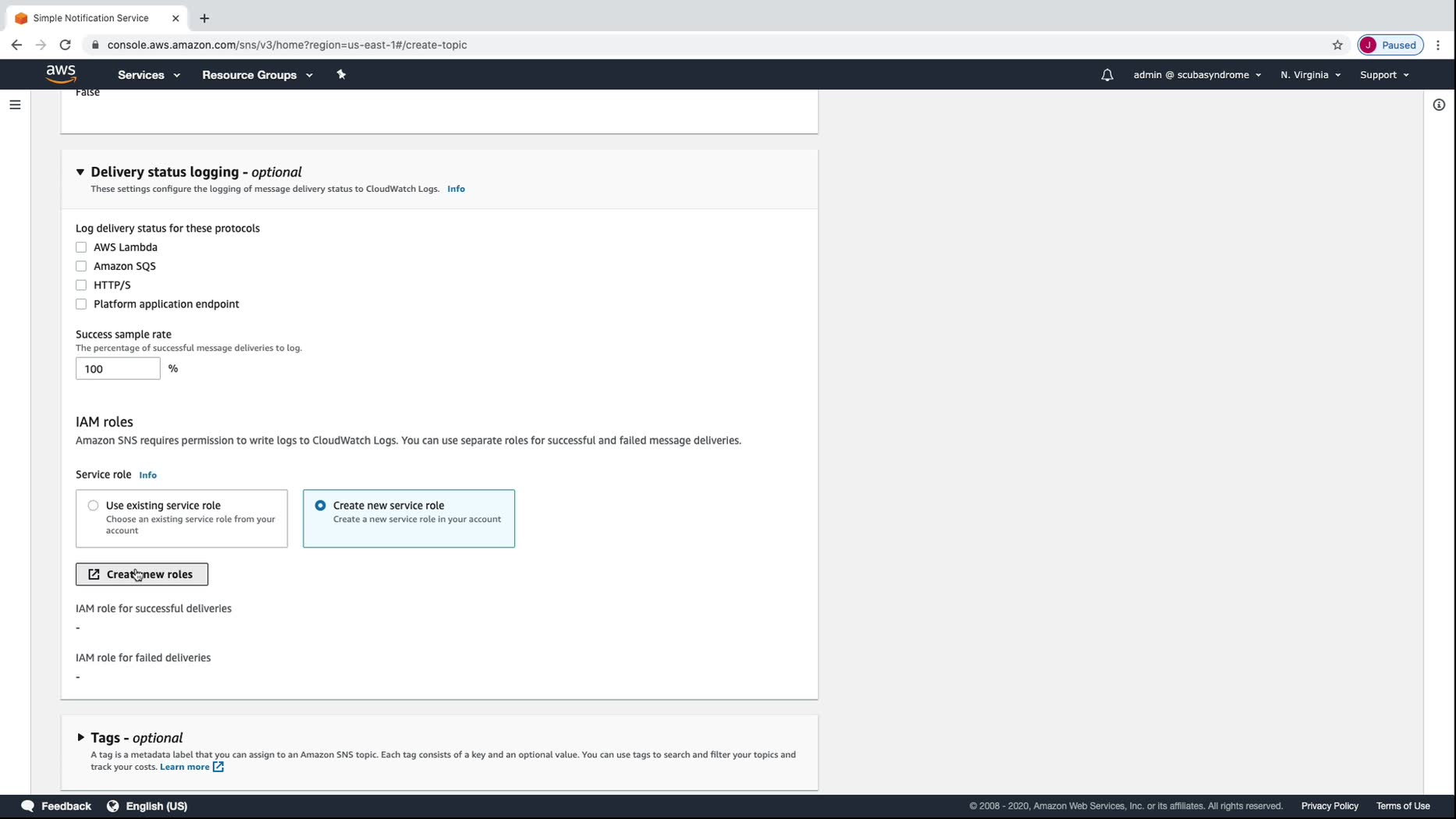Open a new browser tab

click(x=204, y=18)
